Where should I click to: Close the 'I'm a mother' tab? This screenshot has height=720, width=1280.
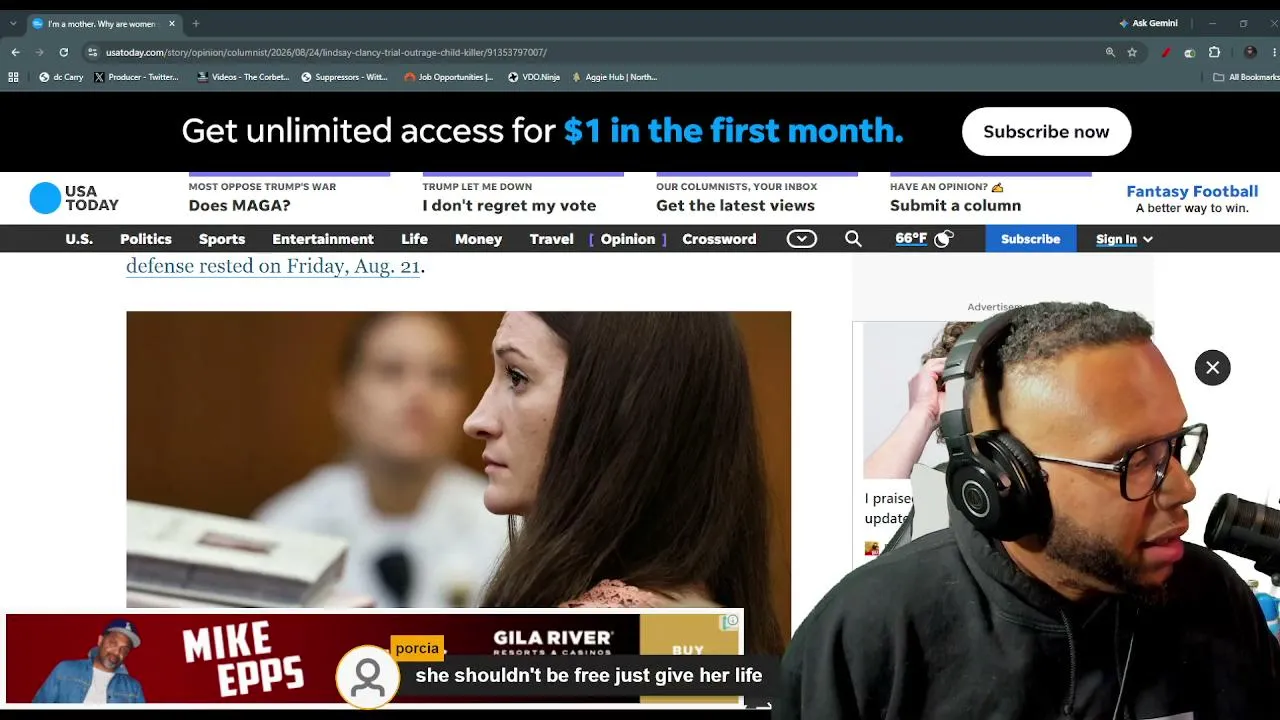[x=172, y=23]
